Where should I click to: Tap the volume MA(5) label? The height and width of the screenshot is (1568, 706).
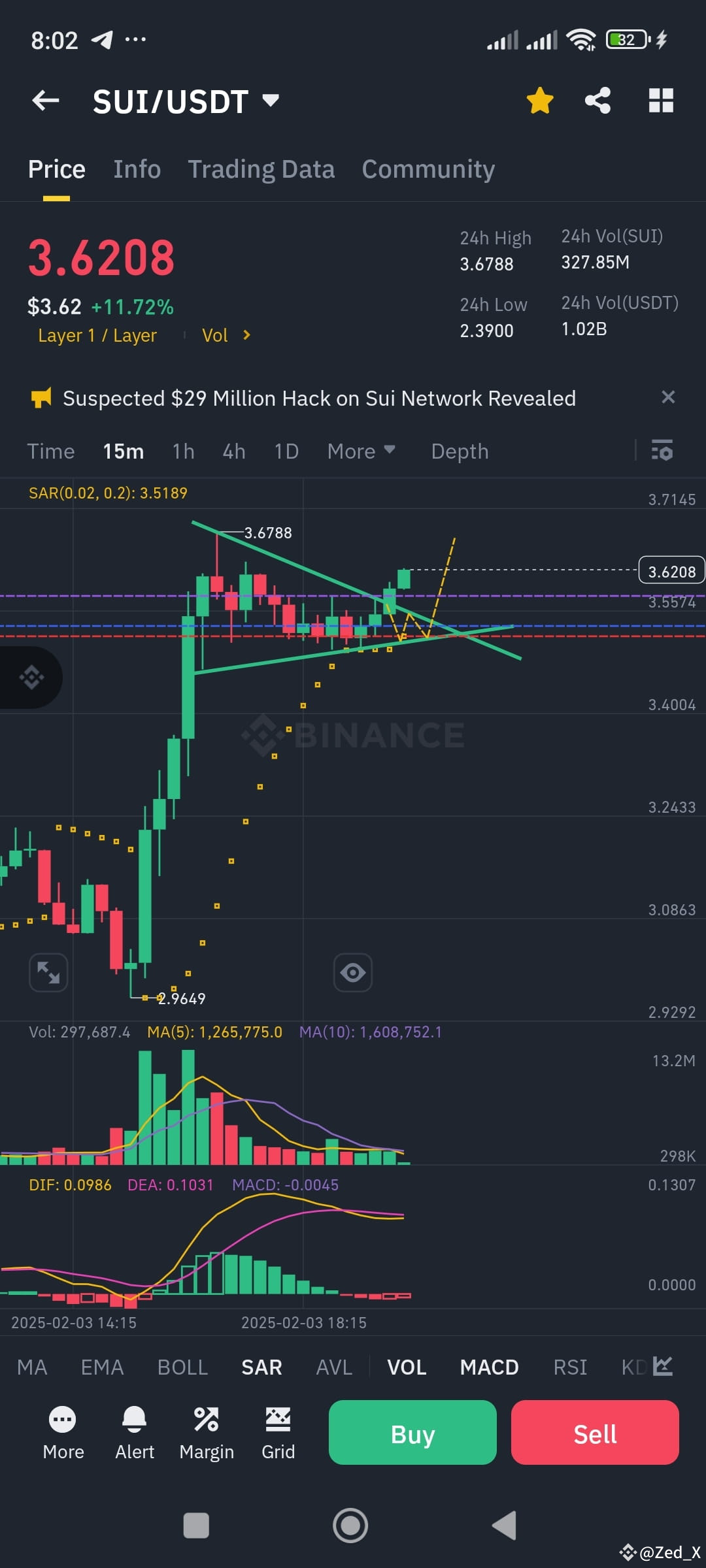pyautogui.click(x=214, y=1032)
